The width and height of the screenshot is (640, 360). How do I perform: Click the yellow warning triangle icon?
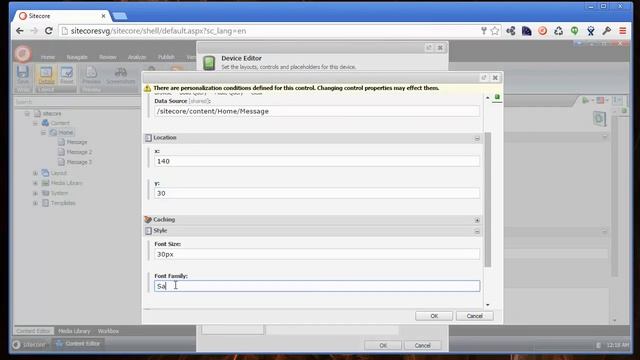coord(147,88)
